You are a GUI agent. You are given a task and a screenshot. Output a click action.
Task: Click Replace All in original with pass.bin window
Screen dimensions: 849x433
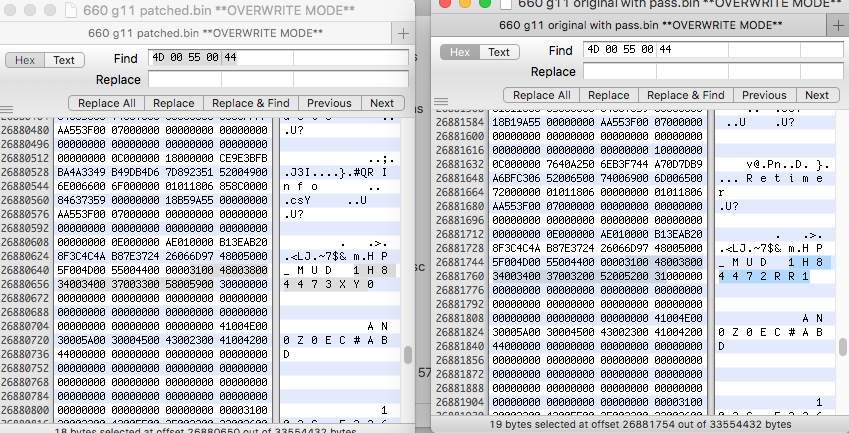click(x=541, y=95)
